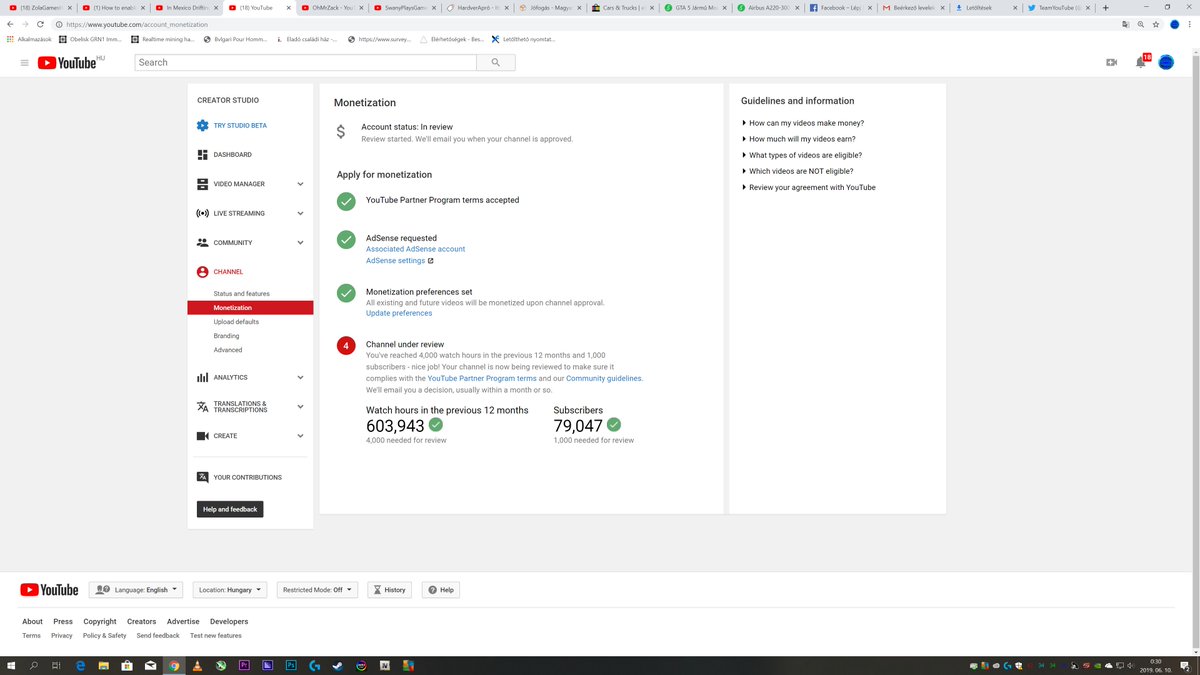Open the footer Copyright link

pos(100,622)
